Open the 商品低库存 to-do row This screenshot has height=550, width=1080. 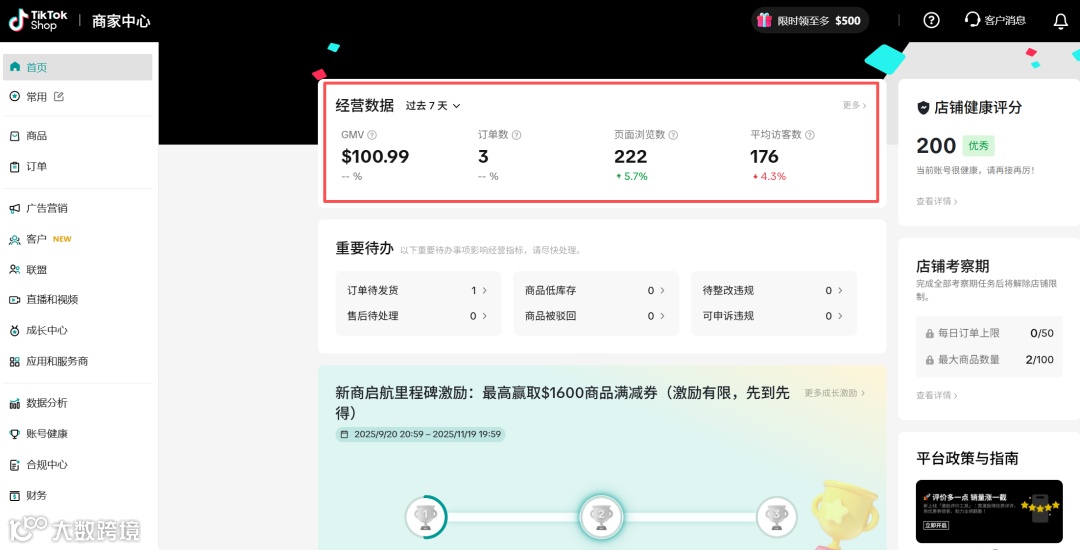pyautogui.click(x=596, y=290)
